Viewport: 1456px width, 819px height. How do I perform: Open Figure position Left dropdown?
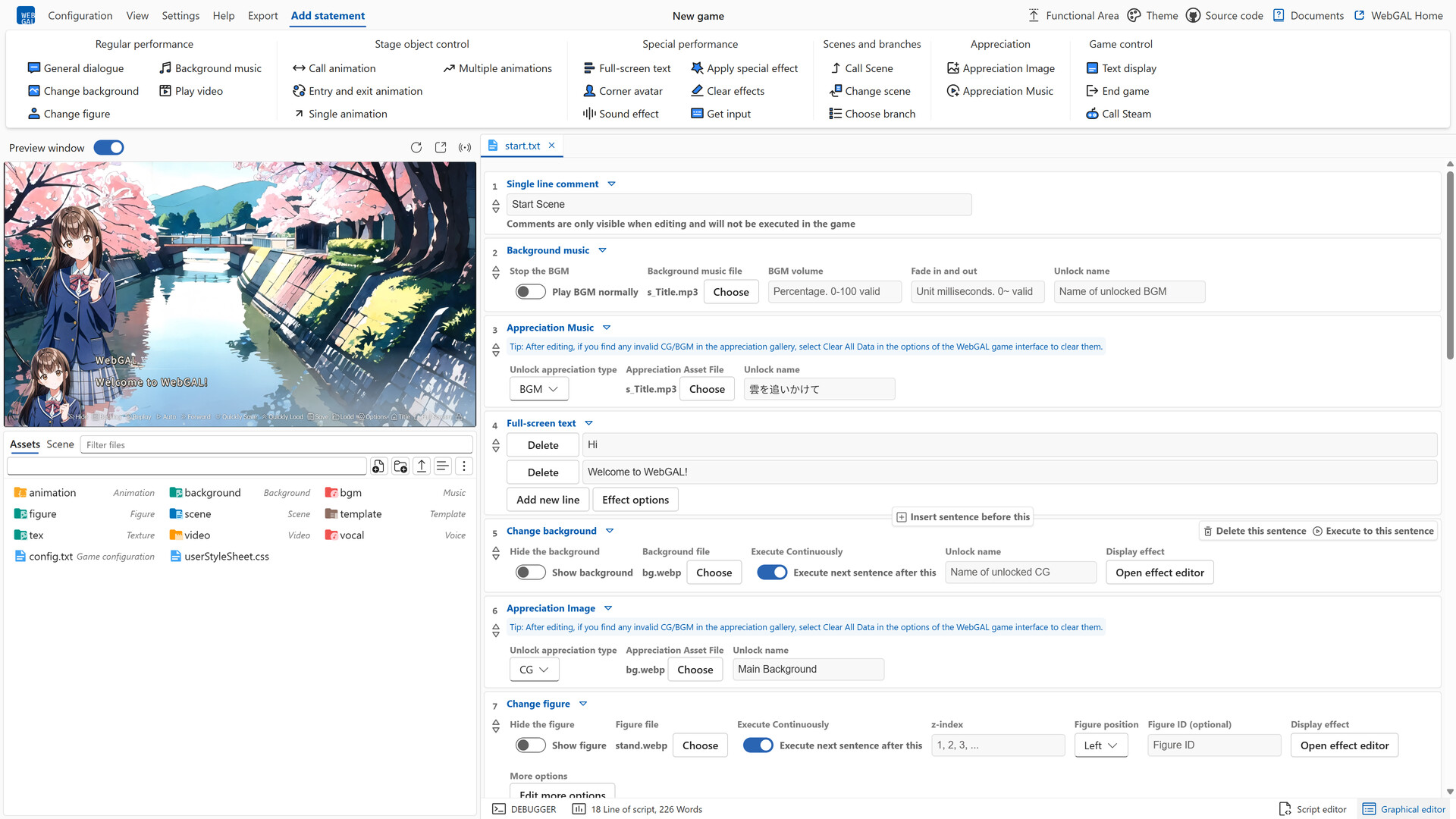coord(1100,745)
